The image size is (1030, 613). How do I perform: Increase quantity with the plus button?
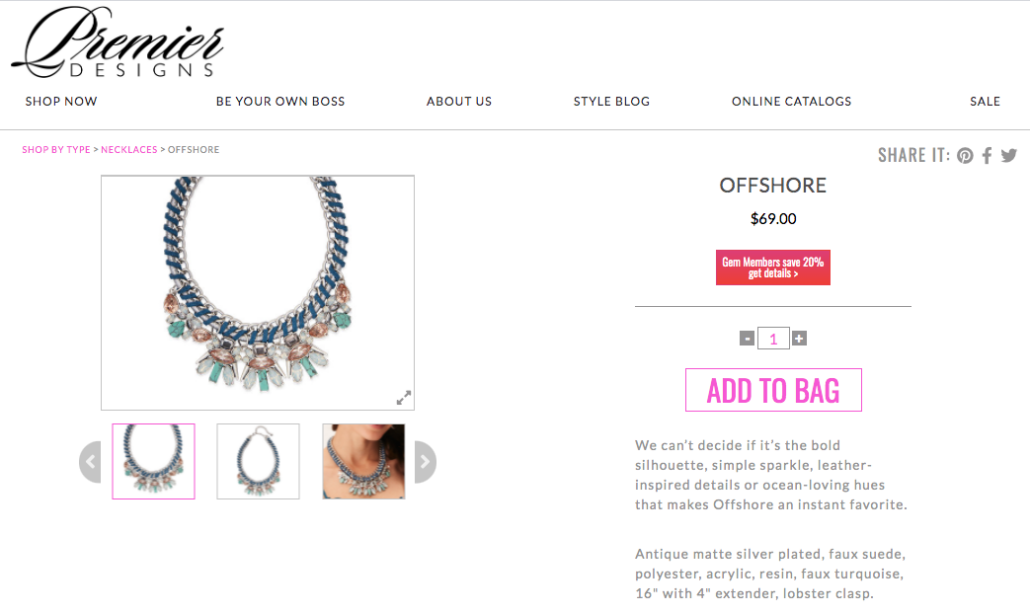(799, 338)
